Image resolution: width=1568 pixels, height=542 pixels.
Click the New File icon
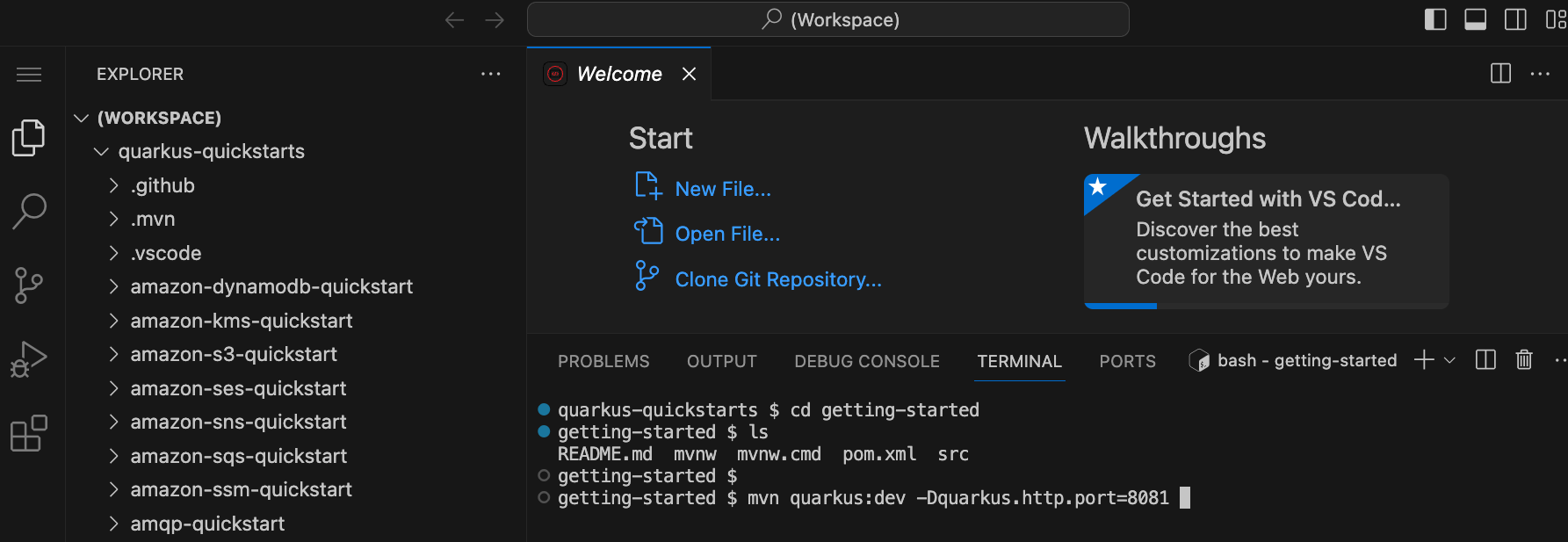pyautogui.click(x=647, y=186)
